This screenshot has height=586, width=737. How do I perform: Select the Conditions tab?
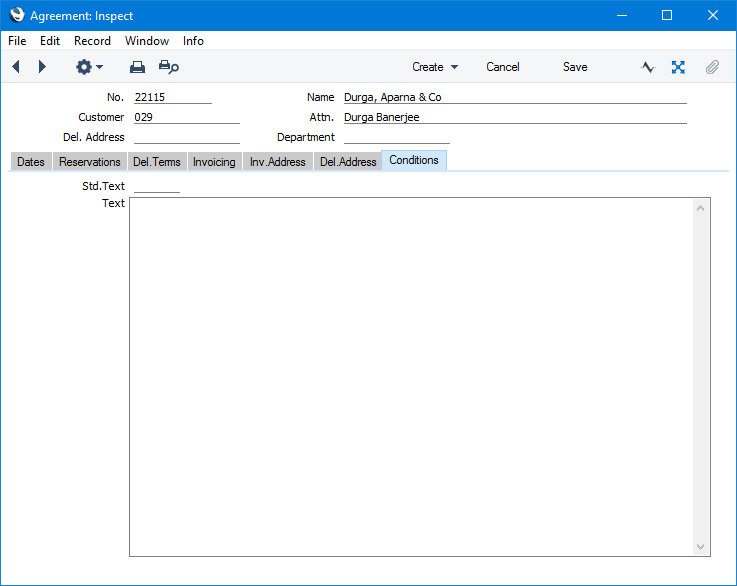point(414,160)
